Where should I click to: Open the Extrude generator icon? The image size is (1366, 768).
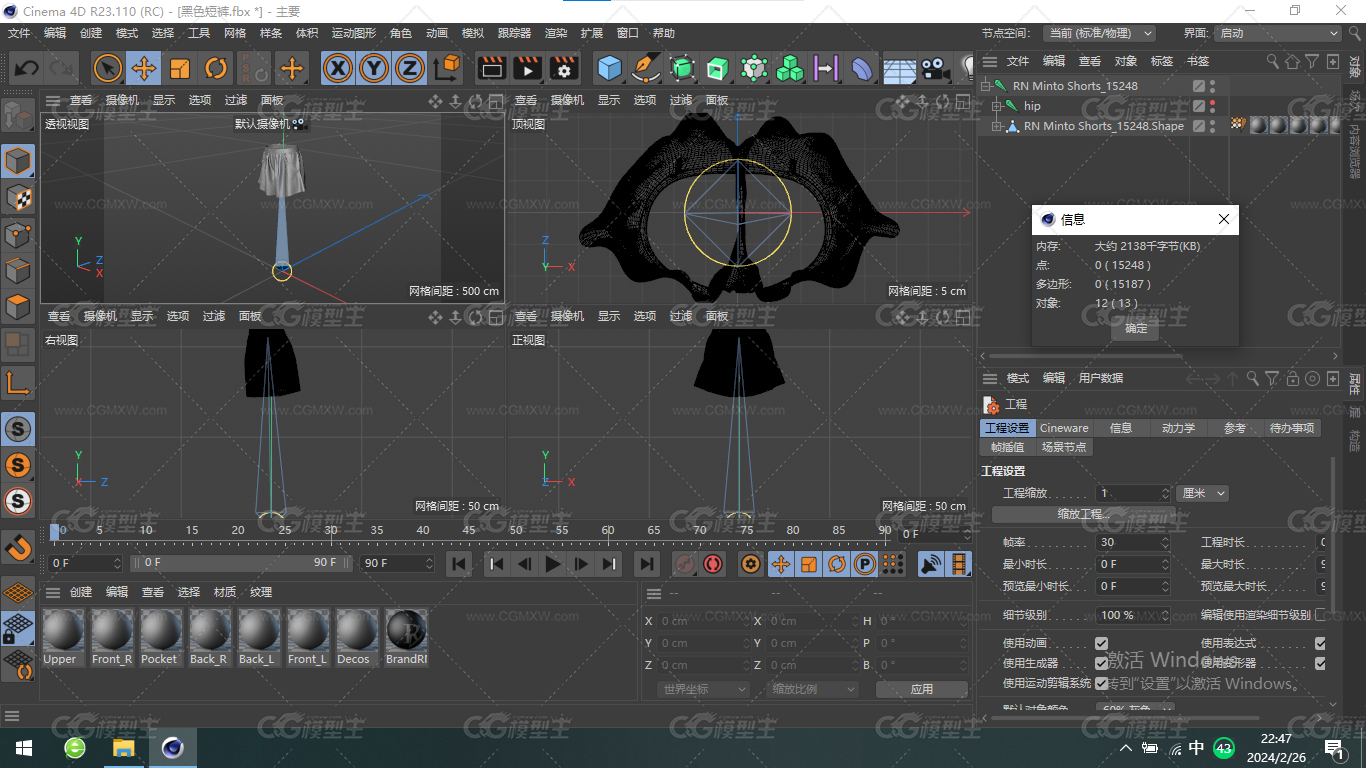point(718,68)
